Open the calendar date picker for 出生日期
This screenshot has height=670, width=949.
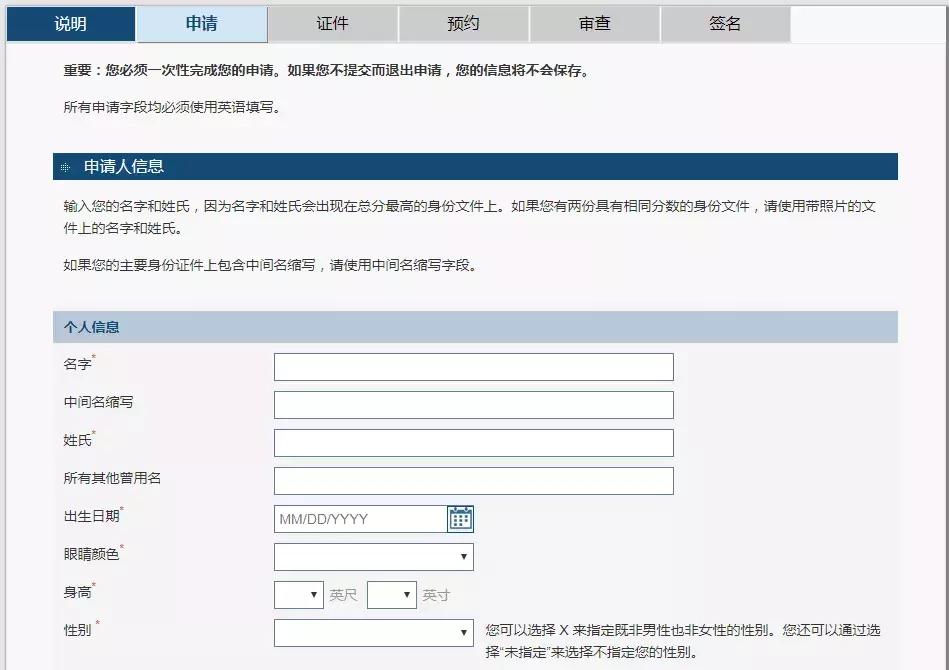tap(462, 519)
